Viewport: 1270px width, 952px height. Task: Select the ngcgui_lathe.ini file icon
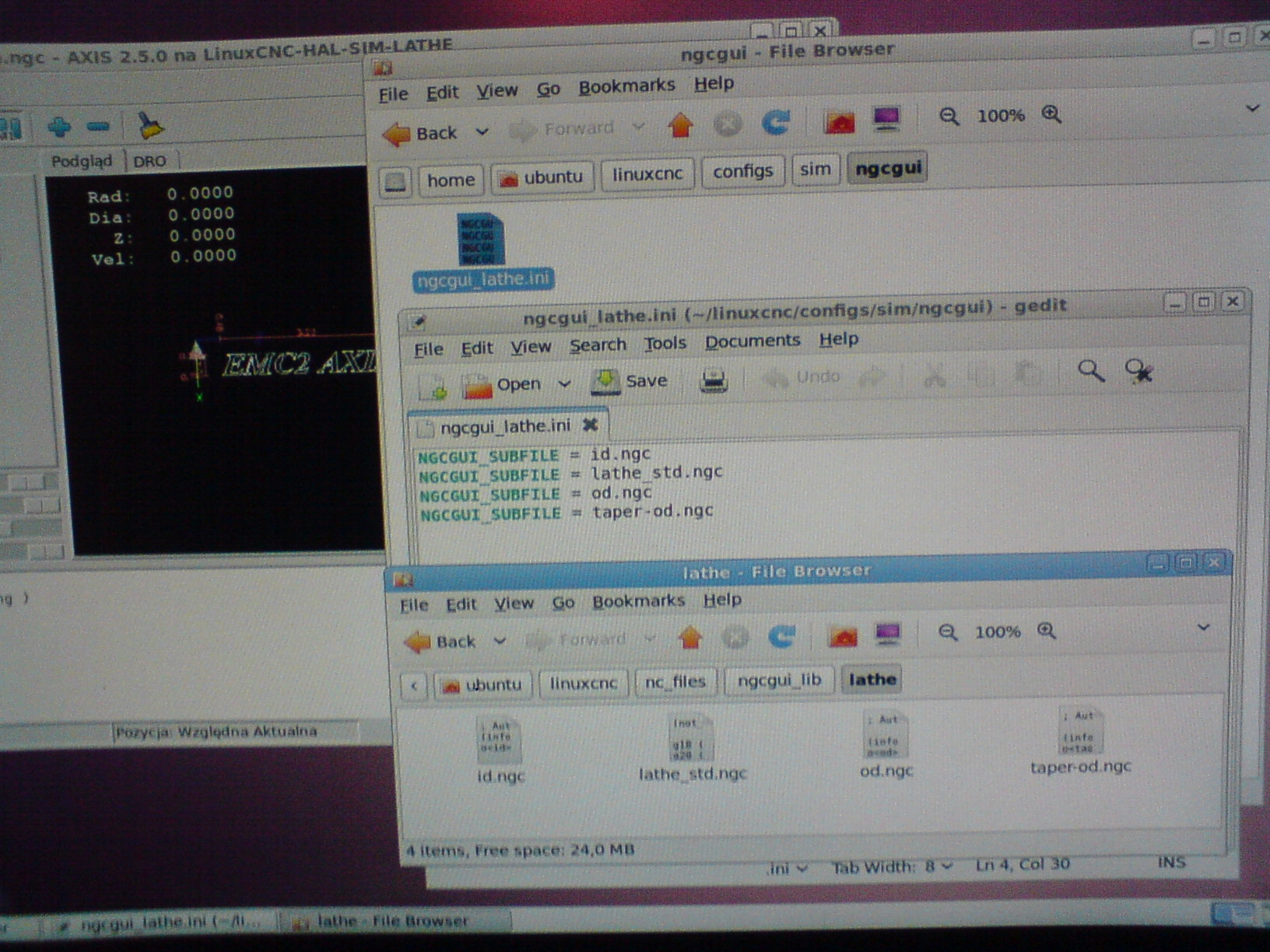pyautogui.click(x=481, y=240)
